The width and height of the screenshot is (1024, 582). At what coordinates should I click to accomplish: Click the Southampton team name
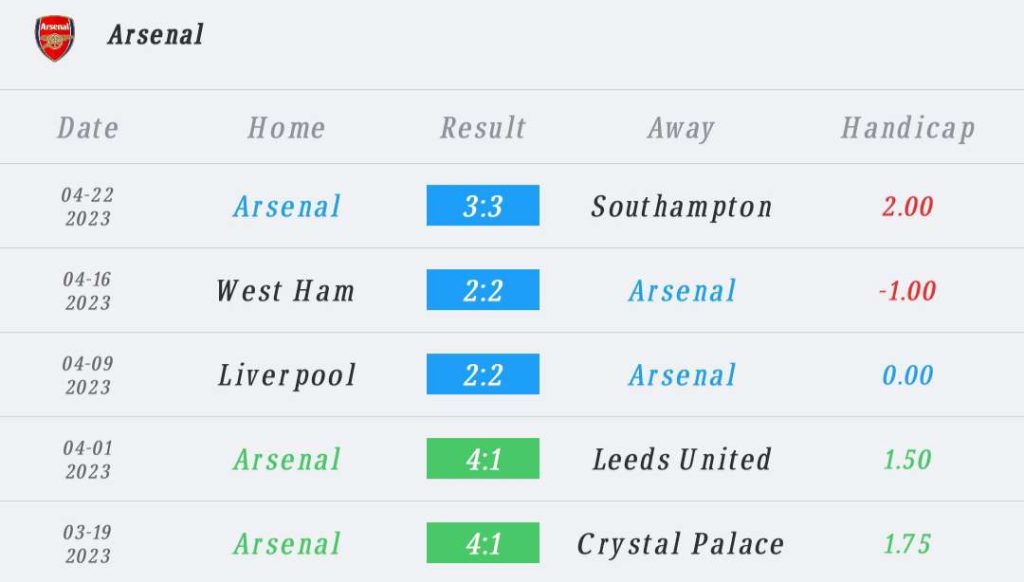coord(681,206)
